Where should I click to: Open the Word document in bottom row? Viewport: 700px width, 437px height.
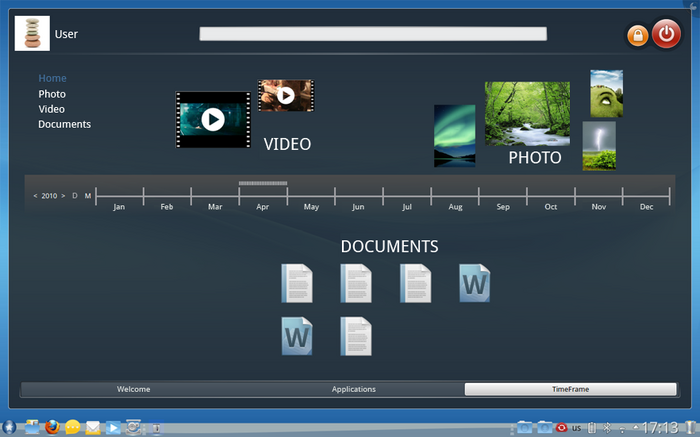tap(297, 336)
